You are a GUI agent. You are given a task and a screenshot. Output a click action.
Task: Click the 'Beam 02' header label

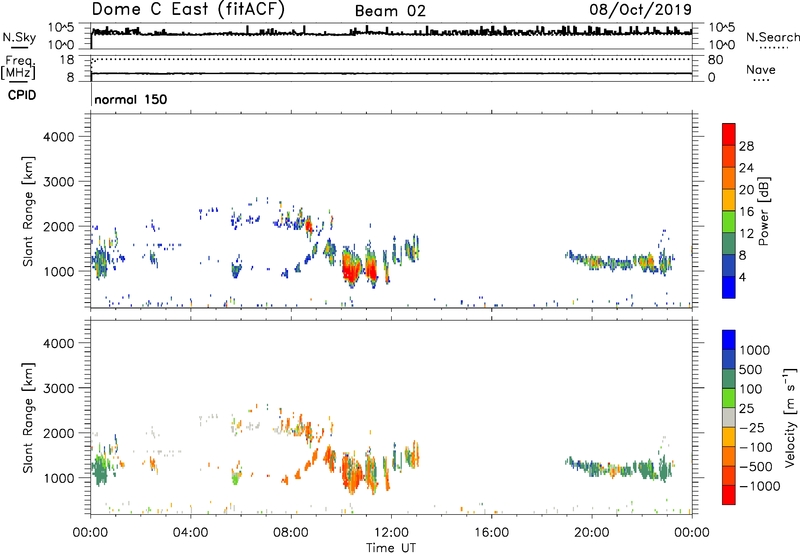pyautogui.click(x=390, y=11)
